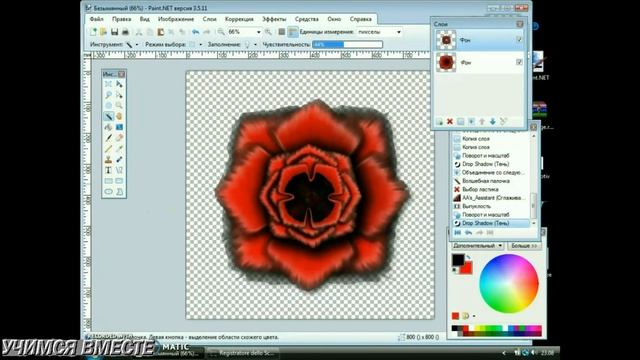The width and height of the screenshot is (640, 360).
Task: Click the Undo arrow in toolbar
Action: pyautogui.click(x=196, y=32)
